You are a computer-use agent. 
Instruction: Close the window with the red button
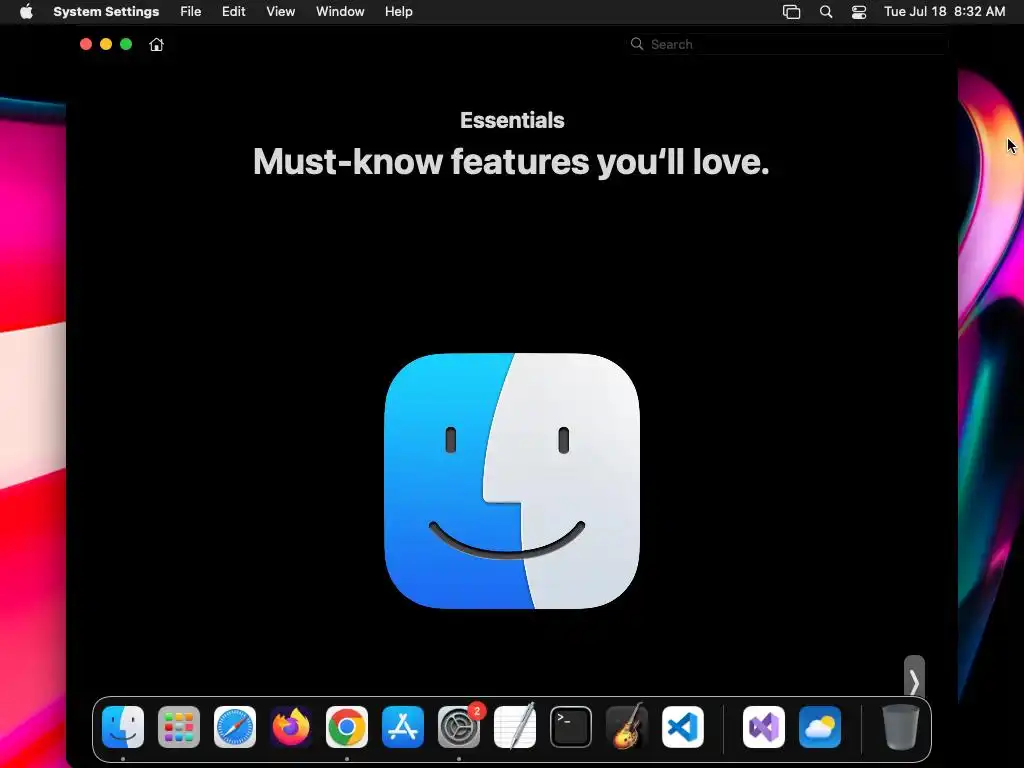pyautogui.click(x=86, y=44)
